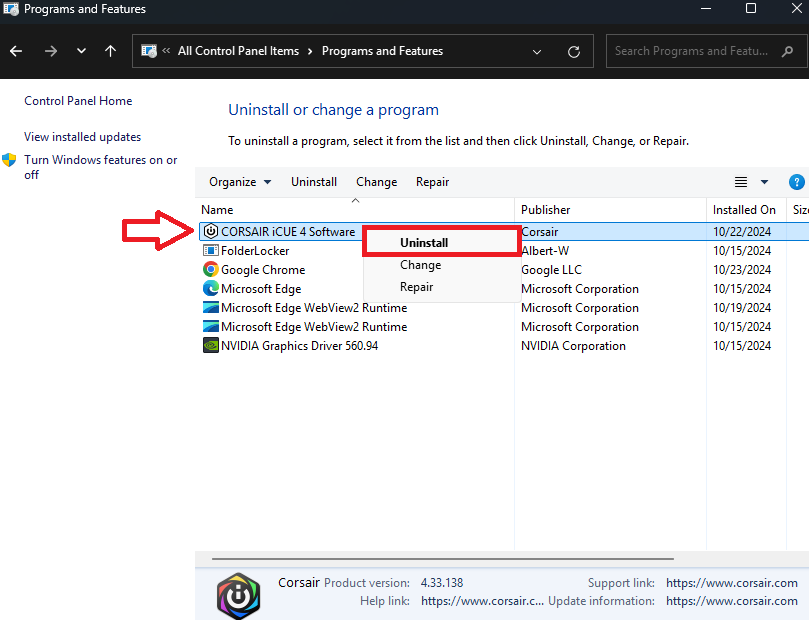Click All Control Panel Items breadcrumb

click(238, 51)
